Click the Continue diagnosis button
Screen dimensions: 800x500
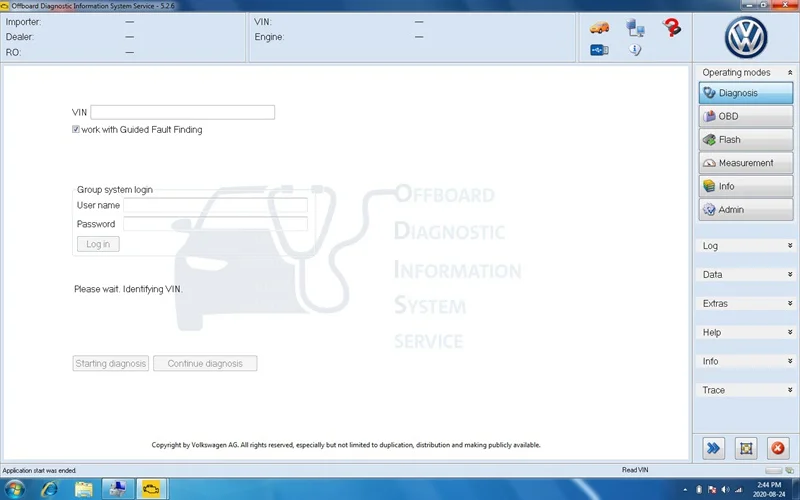[205, 363]
